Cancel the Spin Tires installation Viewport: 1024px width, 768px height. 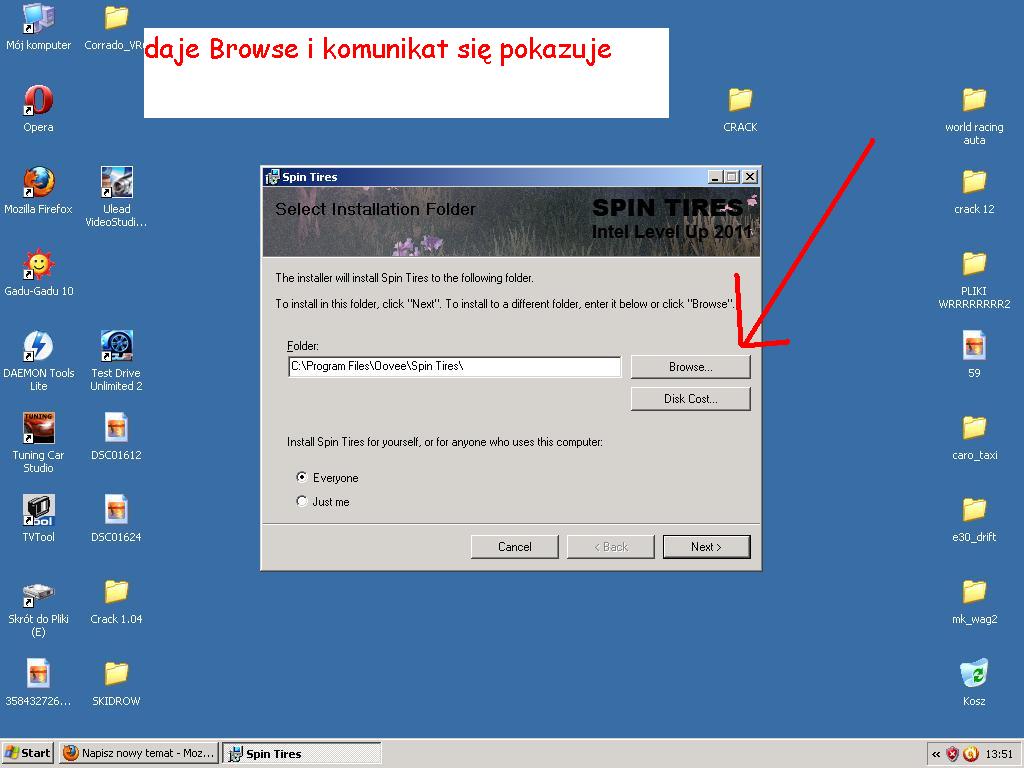[515, 547]
